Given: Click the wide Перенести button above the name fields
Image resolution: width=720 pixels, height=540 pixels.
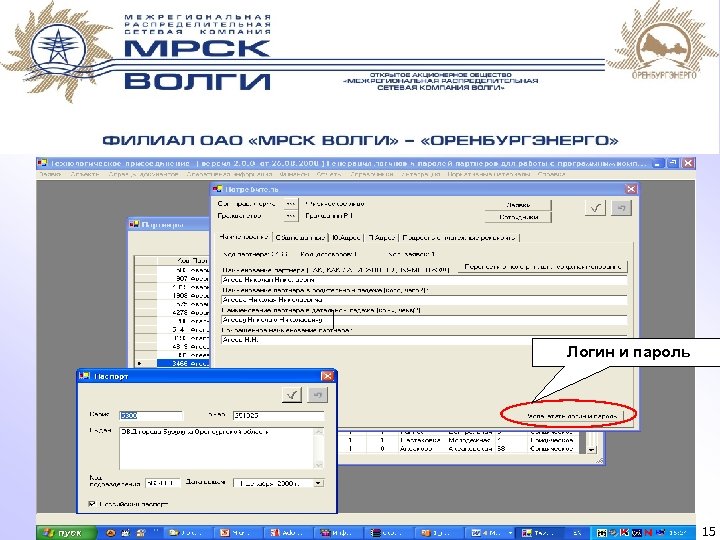Looking at the screenshot, I should coord(543,267).
